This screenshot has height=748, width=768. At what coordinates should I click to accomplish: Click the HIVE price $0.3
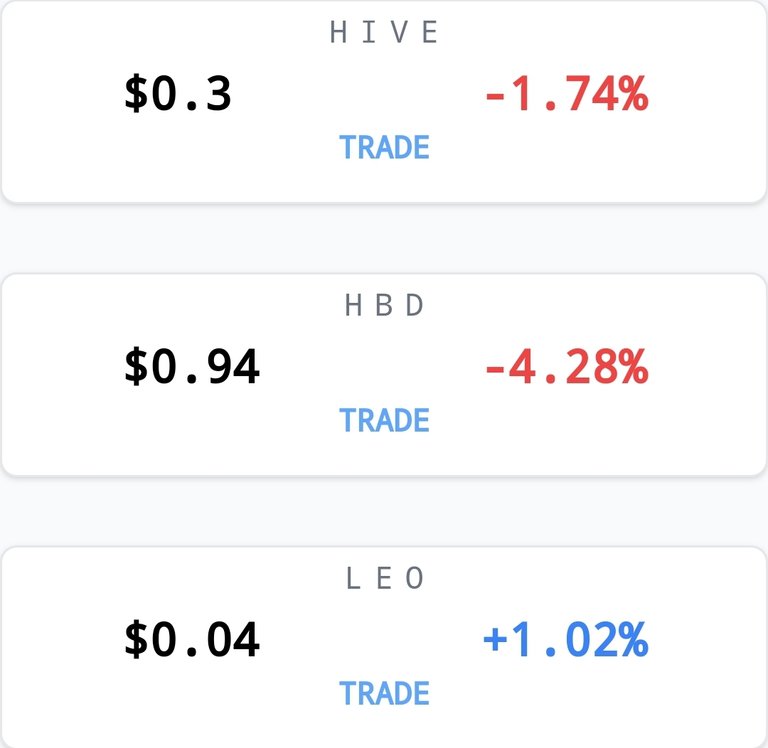(178, 93)
